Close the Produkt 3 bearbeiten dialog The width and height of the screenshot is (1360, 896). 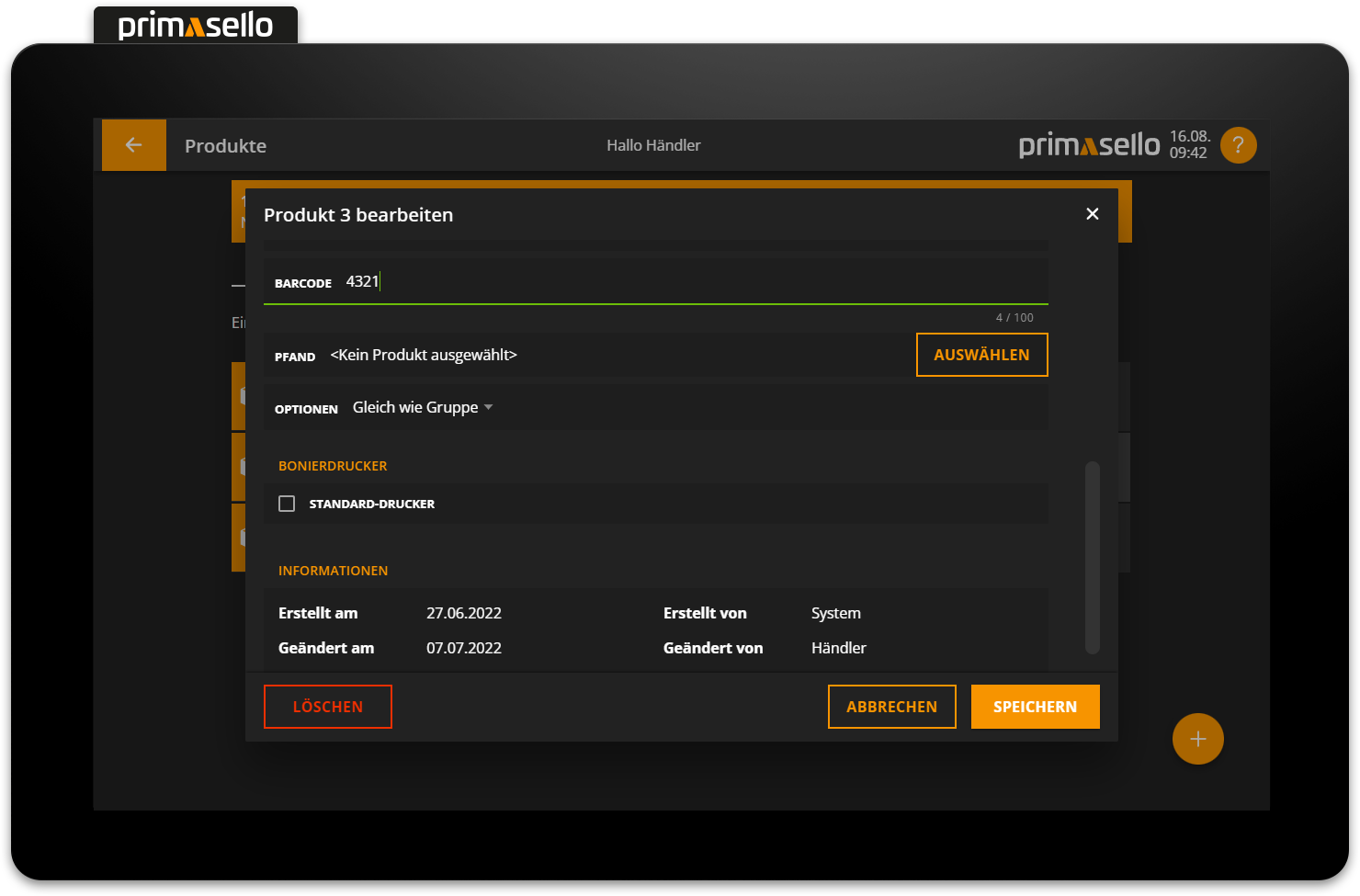1092,214
